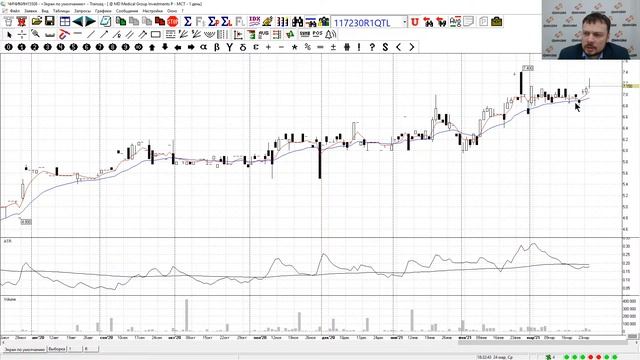Viewport: 640px width, 360px height.
Task: Open the Настройки menu
Action: (x=153, y=11)
